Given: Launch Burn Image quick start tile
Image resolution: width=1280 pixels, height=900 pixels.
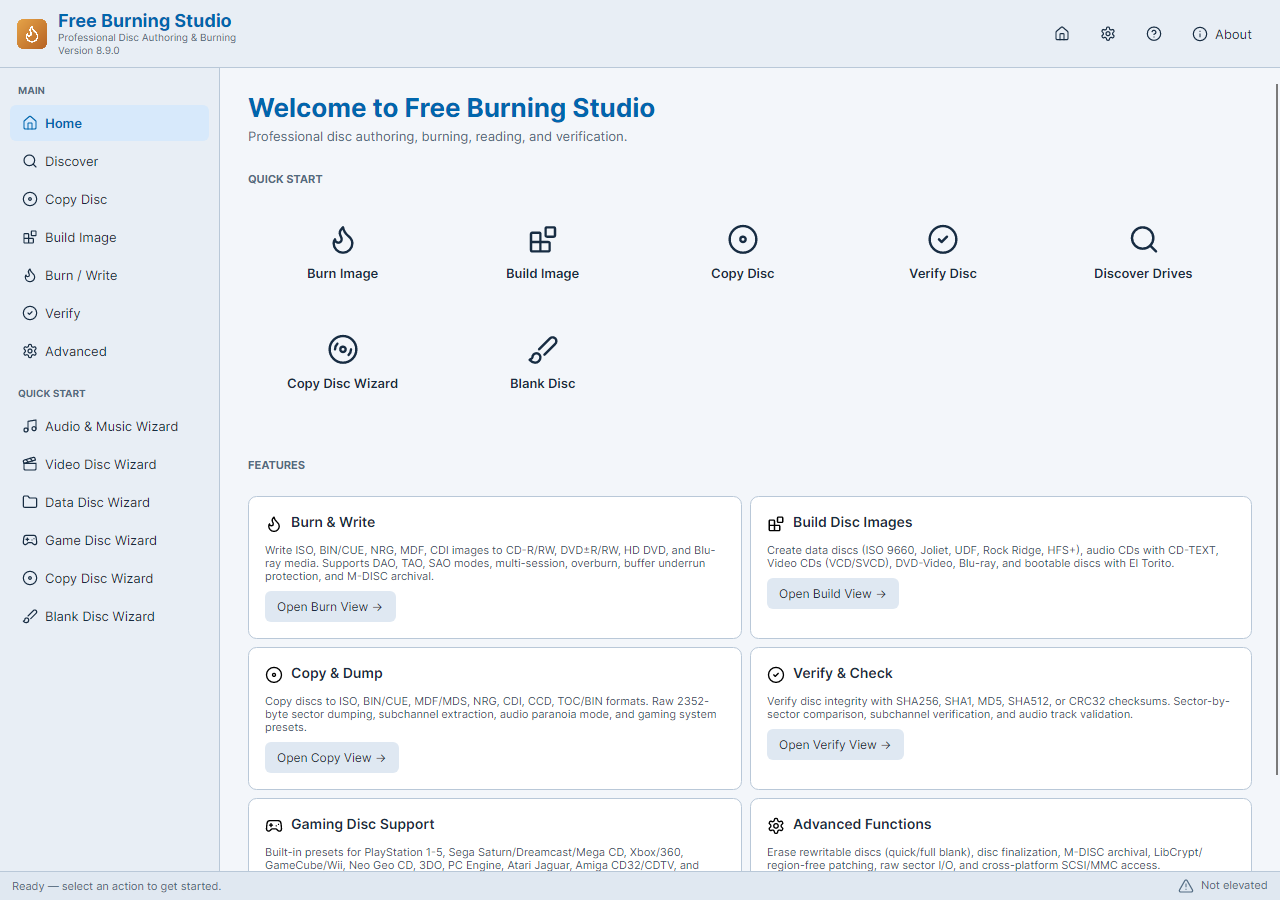Looking at the screenshot, I should [x=343, y=254].
